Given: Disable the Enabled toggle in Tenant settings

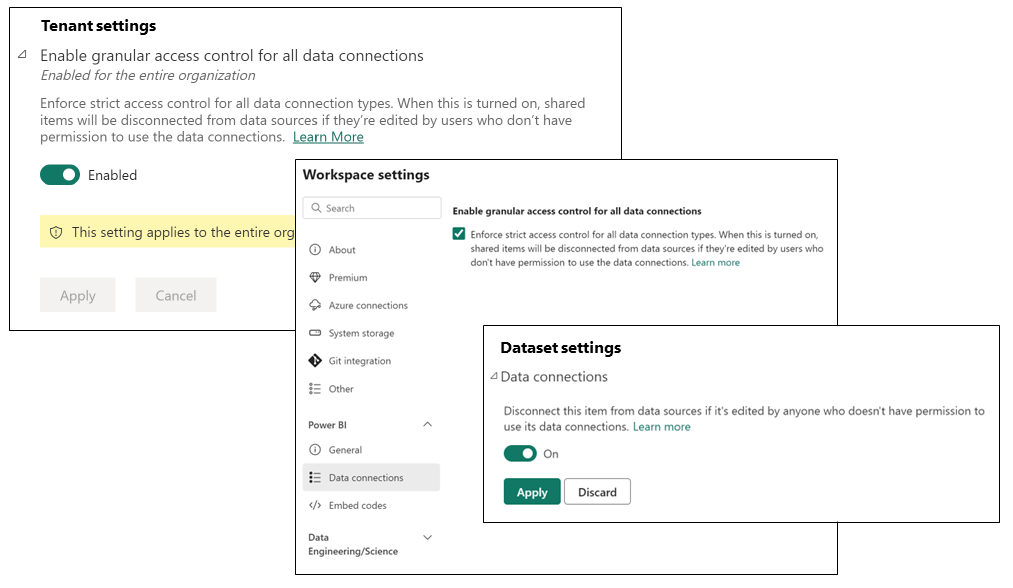Looking at the screenshot, I should 60,175.
